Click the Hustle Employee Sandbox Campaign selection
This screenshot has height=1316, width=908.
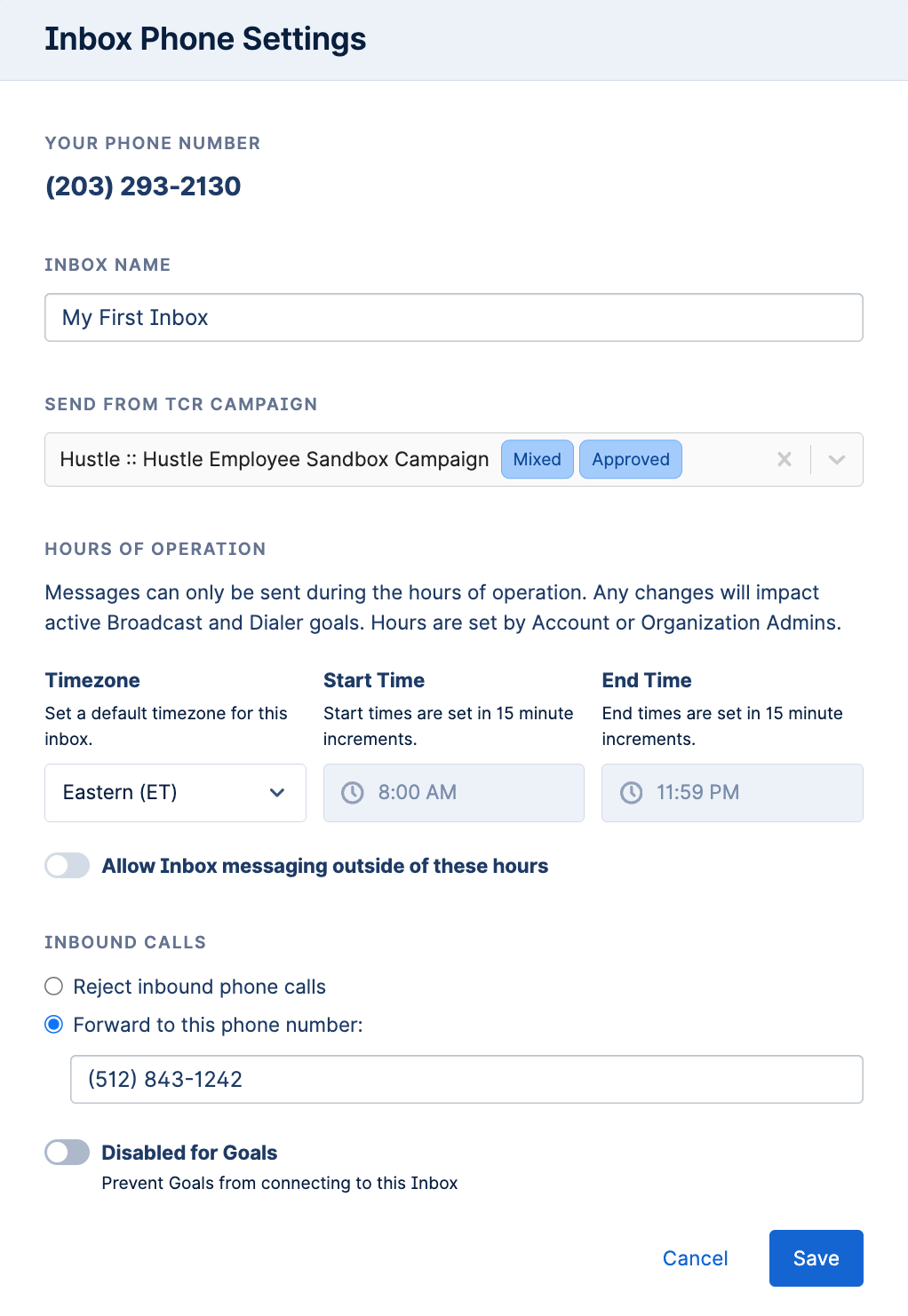tap(275, 459)
